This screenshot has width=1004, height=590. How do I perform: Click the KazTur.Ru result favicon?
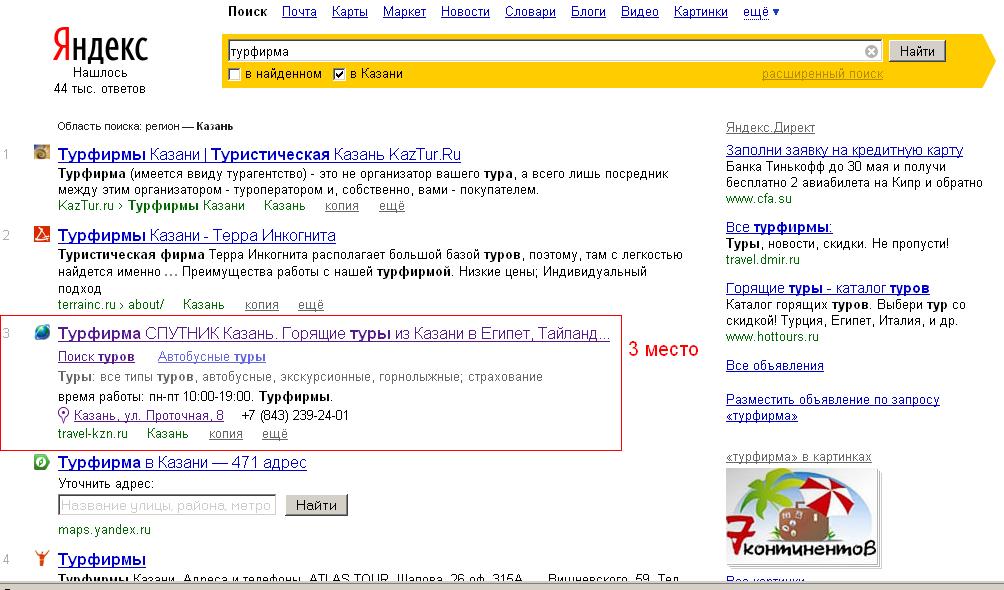pyautogui.click(x=42, y=152)
